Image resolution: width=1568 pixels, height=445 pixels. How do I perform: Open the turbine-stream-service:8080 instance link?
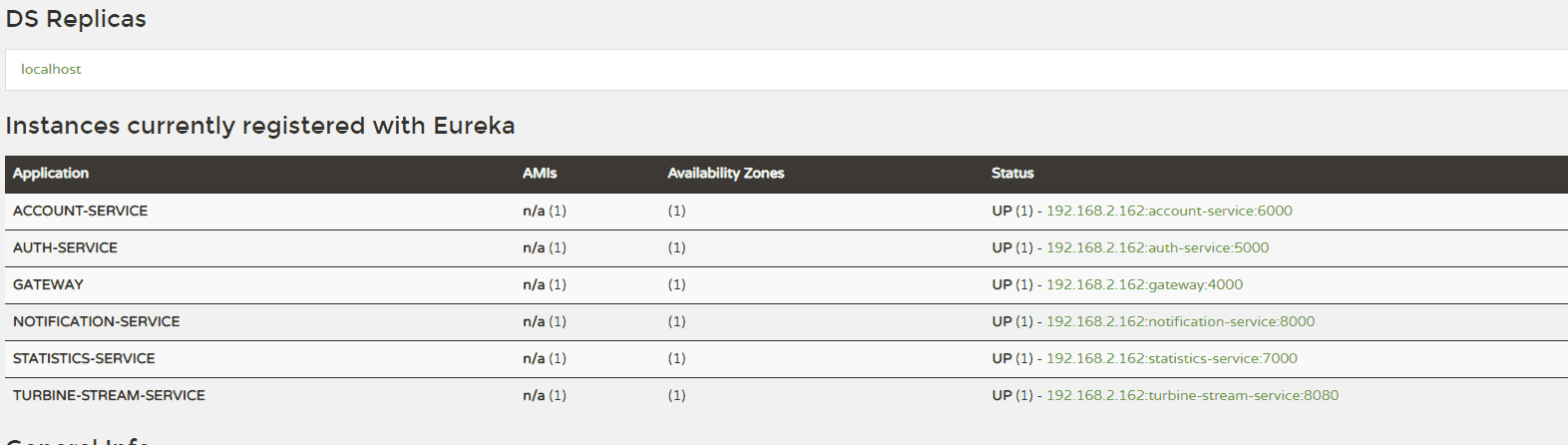coord(1192,395)
